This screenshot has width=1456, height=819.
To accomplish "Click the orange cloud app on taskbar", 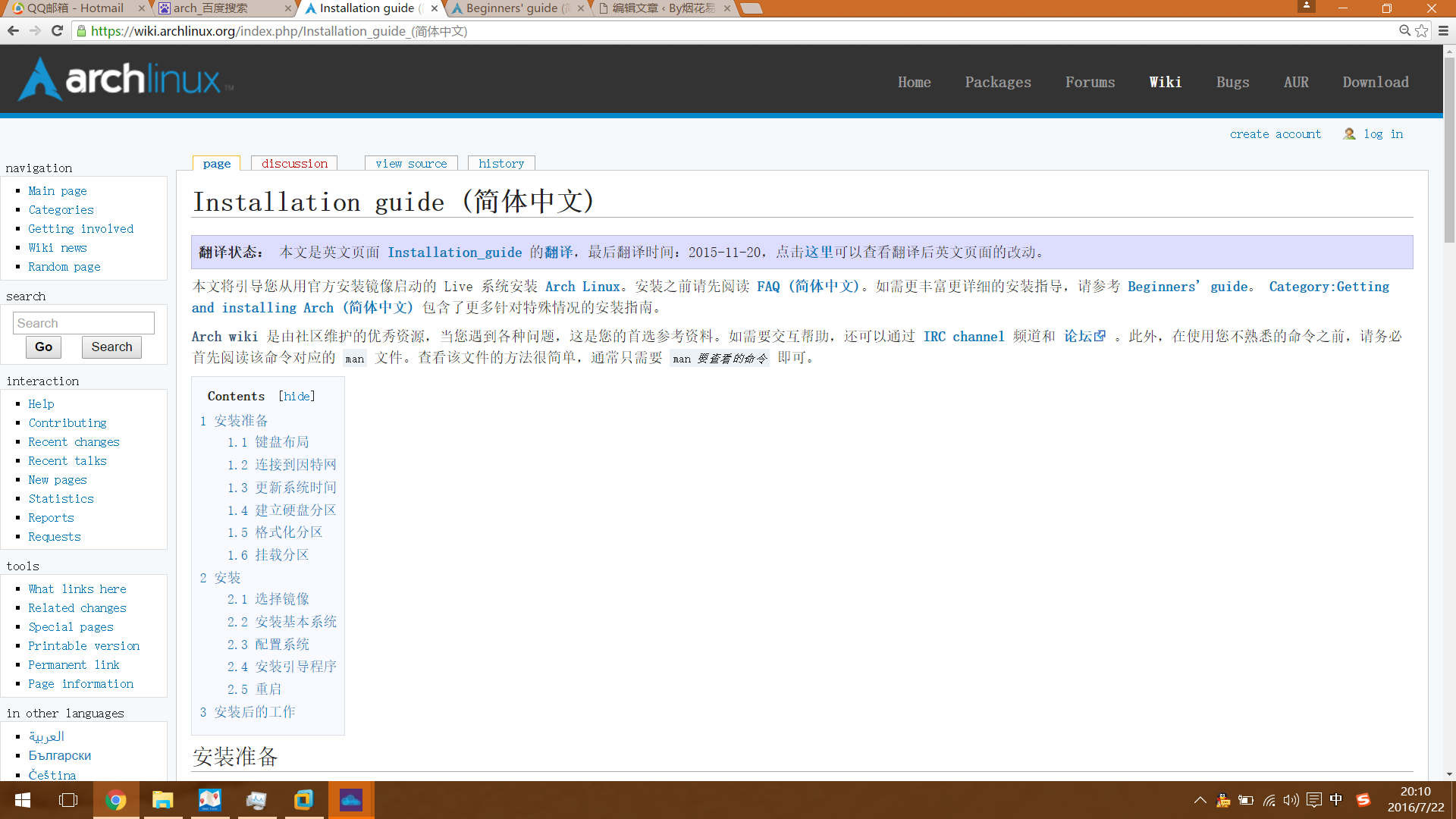I will point(350,800).
